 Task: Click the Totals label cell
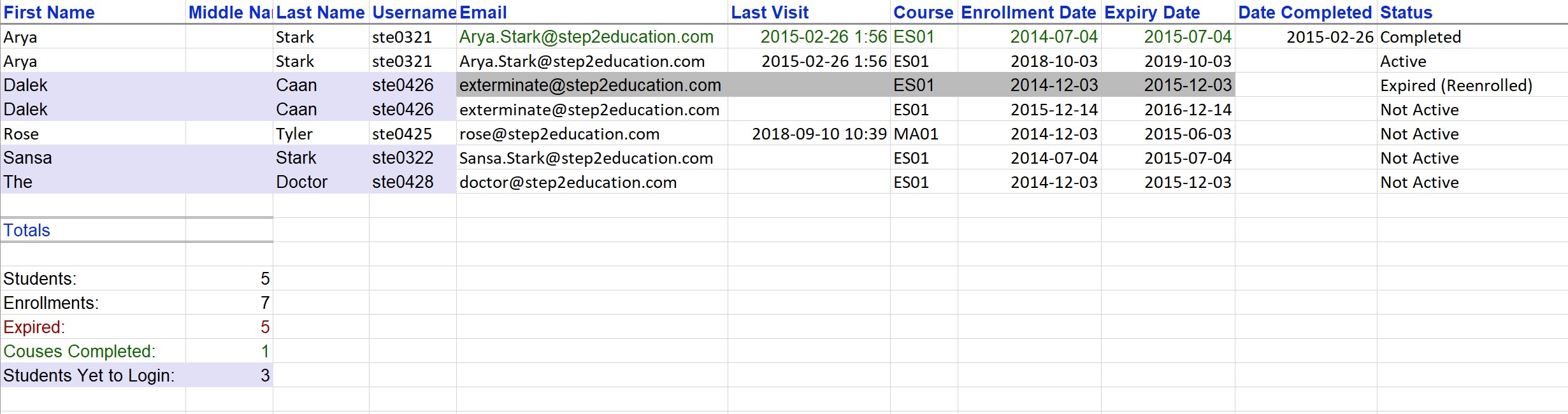coord(27,231)
